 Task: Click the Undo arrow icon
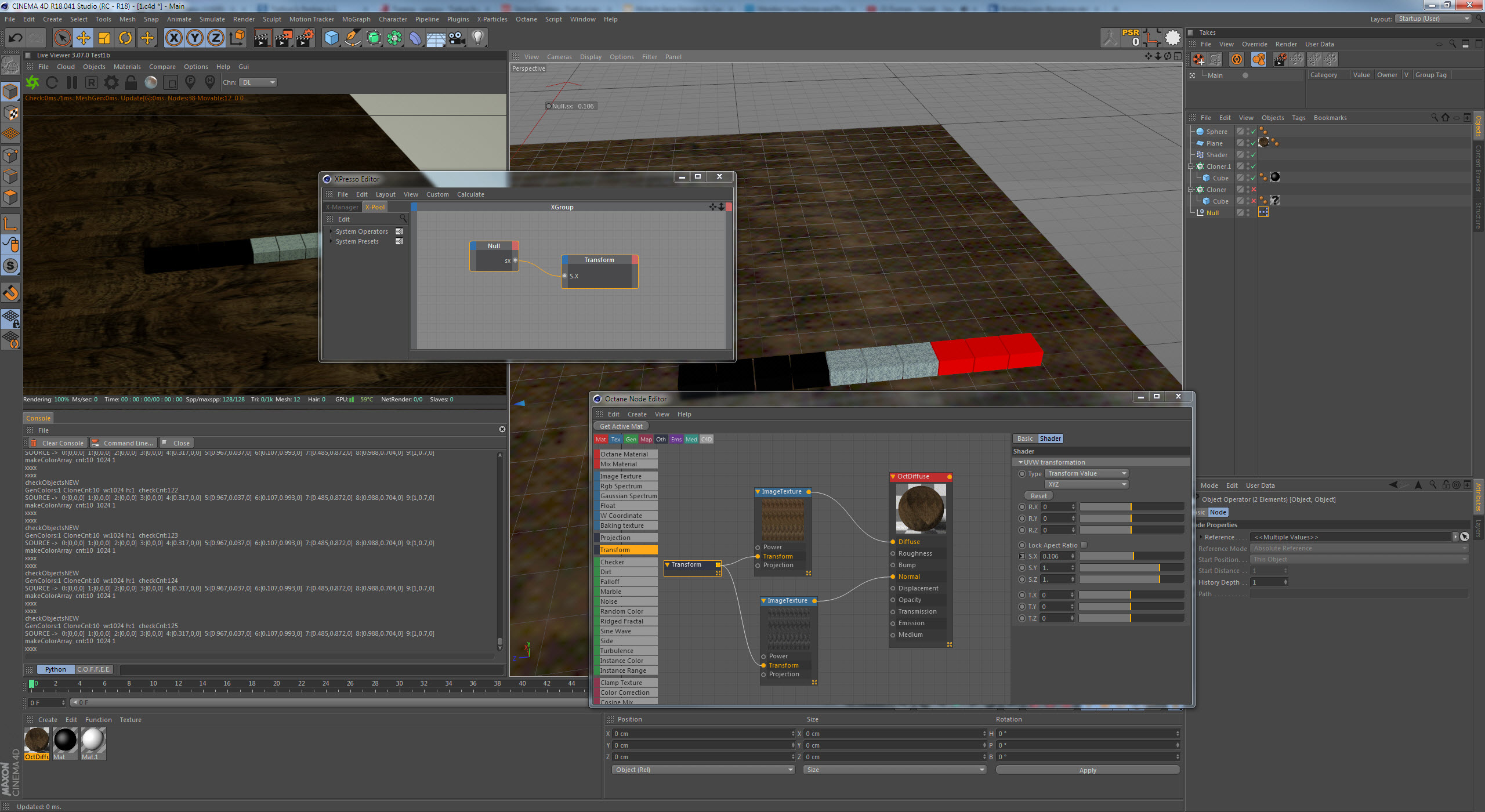click(x=15, y=38)
